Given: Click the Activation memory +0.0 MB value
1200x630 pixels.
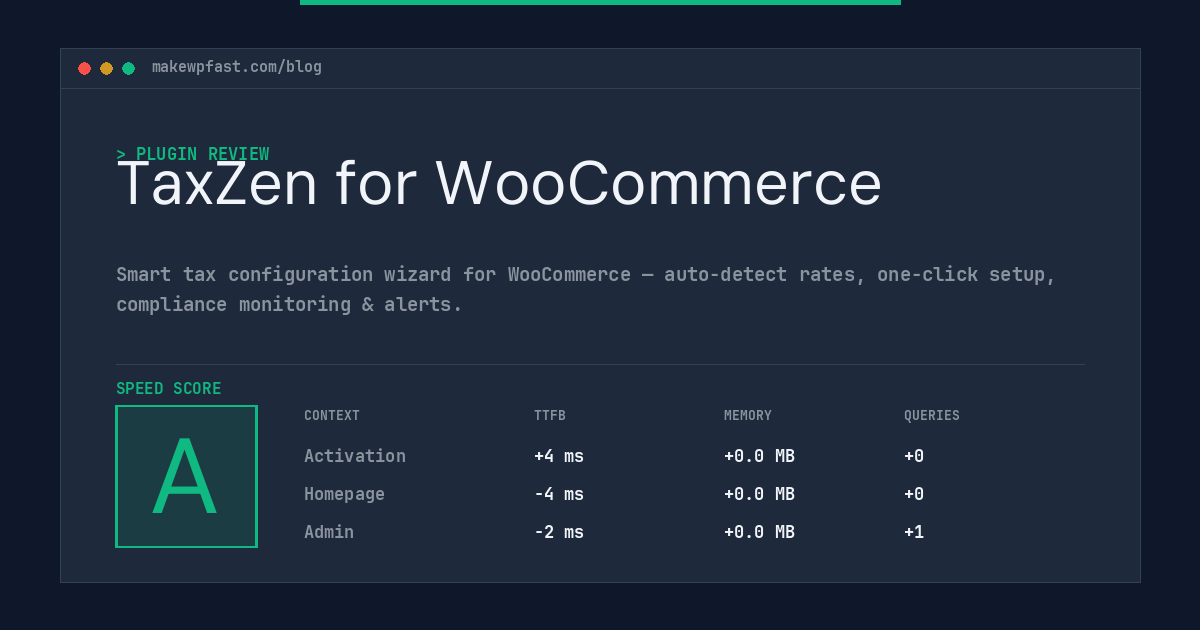Looking at the screenshot, I should (759, 456).
